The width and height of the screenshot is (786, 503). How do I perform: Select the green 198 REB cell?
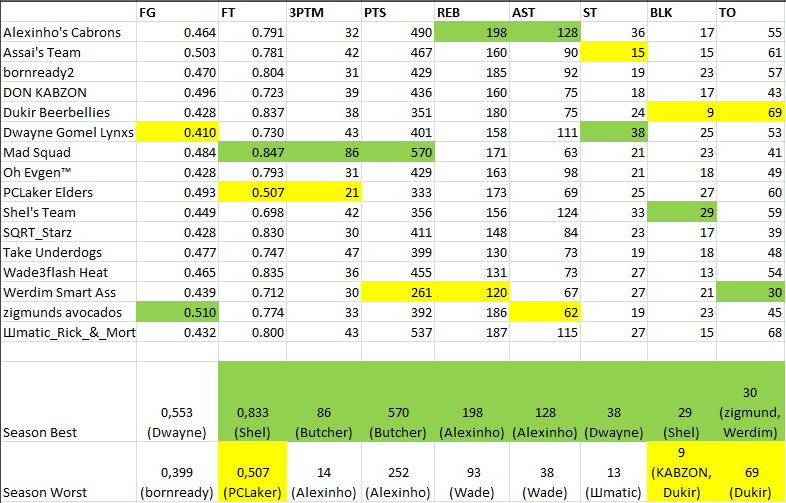point(472,32)
